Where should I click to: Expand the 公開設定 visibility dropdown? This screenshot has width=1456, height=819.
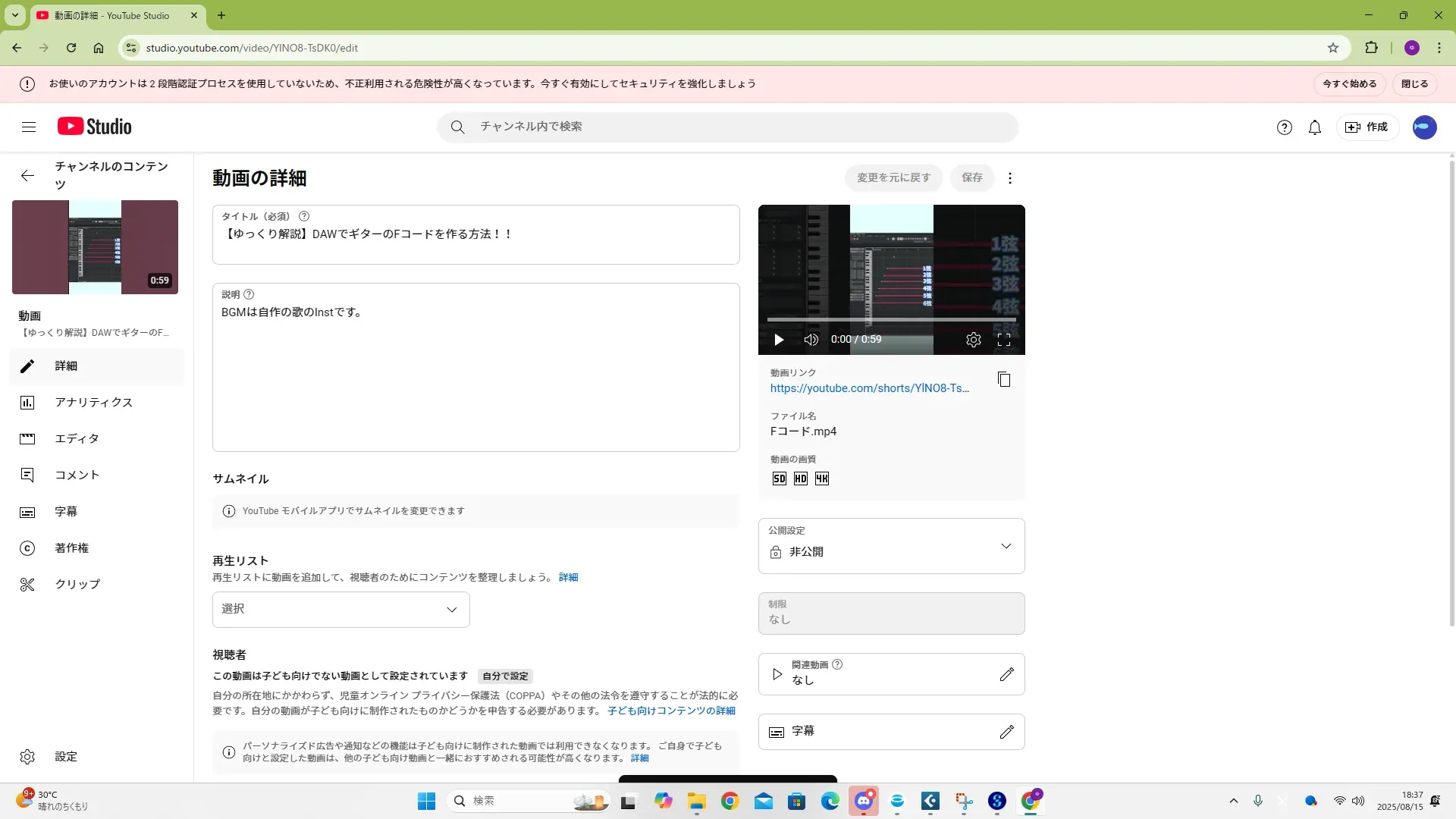891,546
